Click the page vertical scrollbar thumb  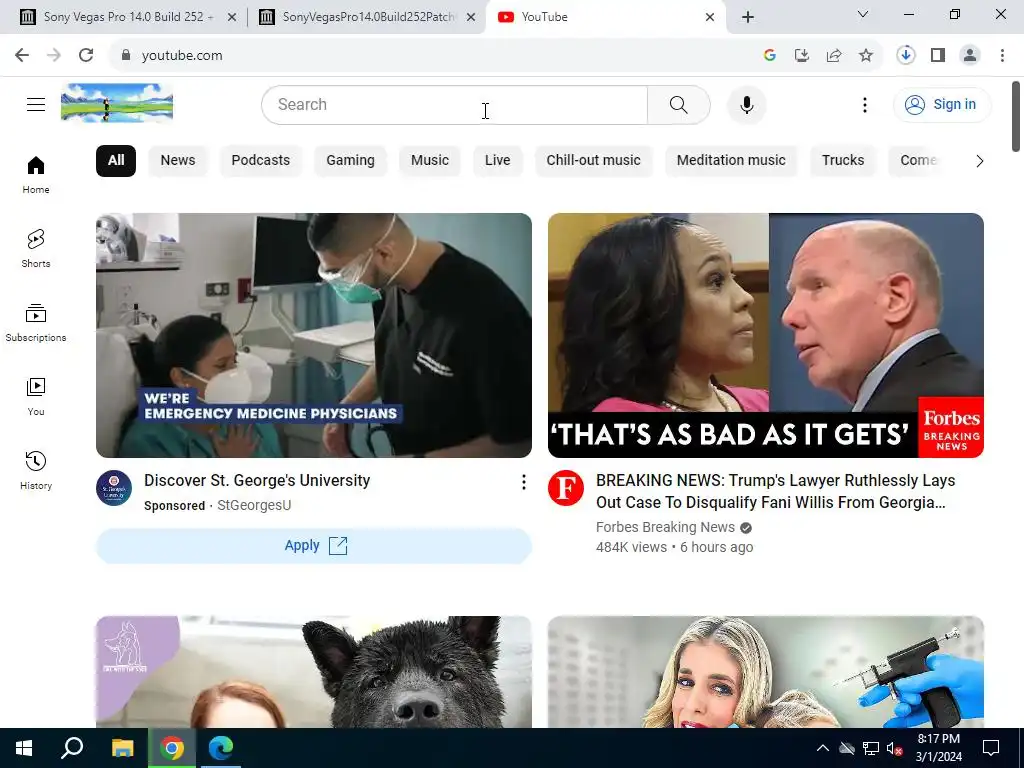point(1016,116)
